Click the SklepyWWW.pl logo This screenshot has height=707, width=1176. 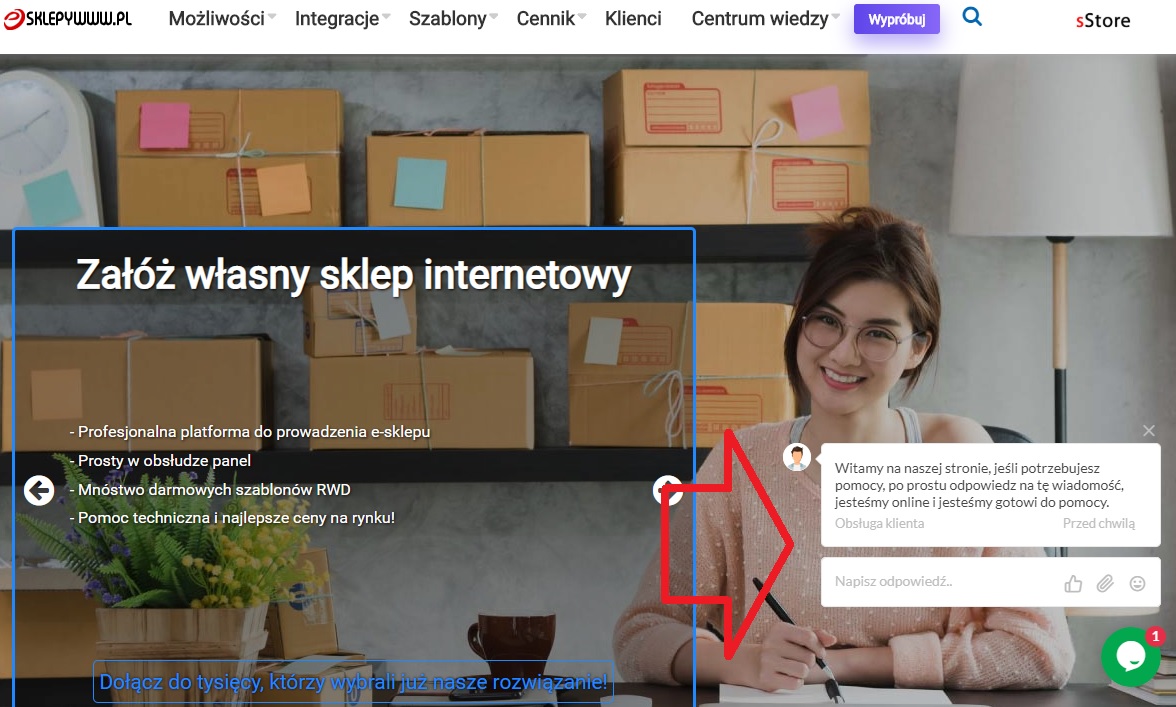pyautogui.click(x=68, y=19)
